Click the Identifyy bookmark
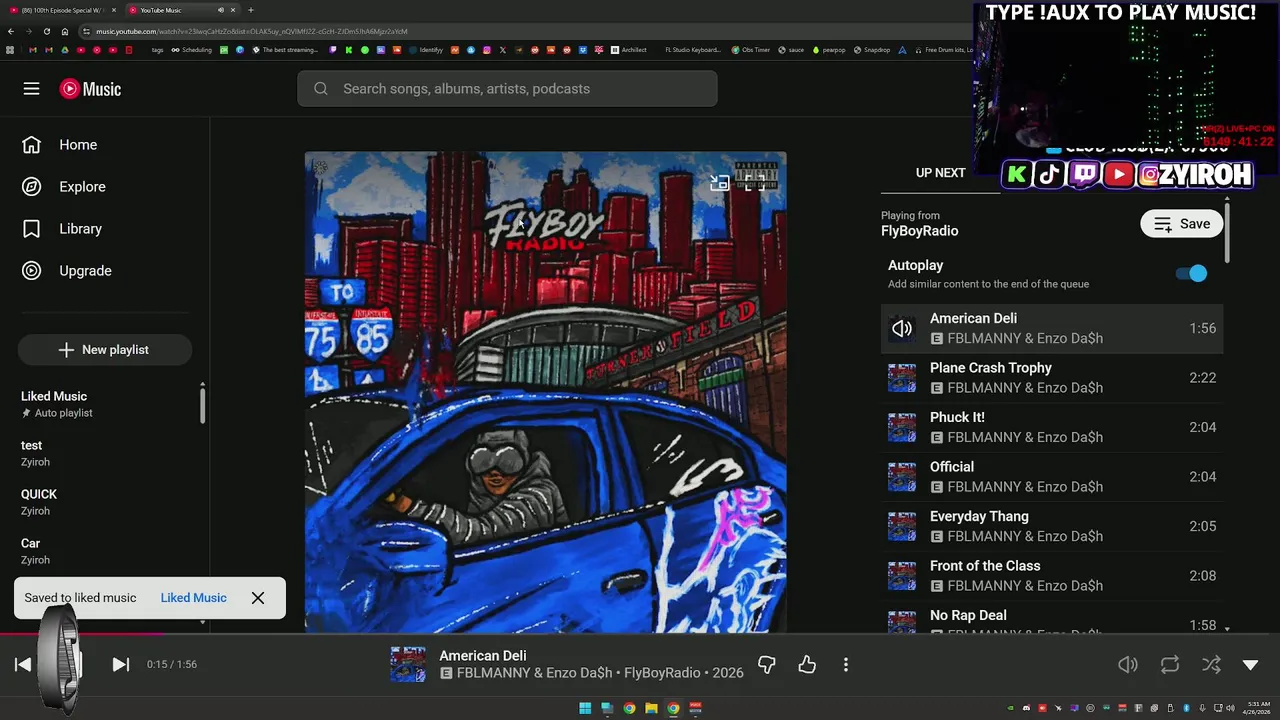 [426, 50]
